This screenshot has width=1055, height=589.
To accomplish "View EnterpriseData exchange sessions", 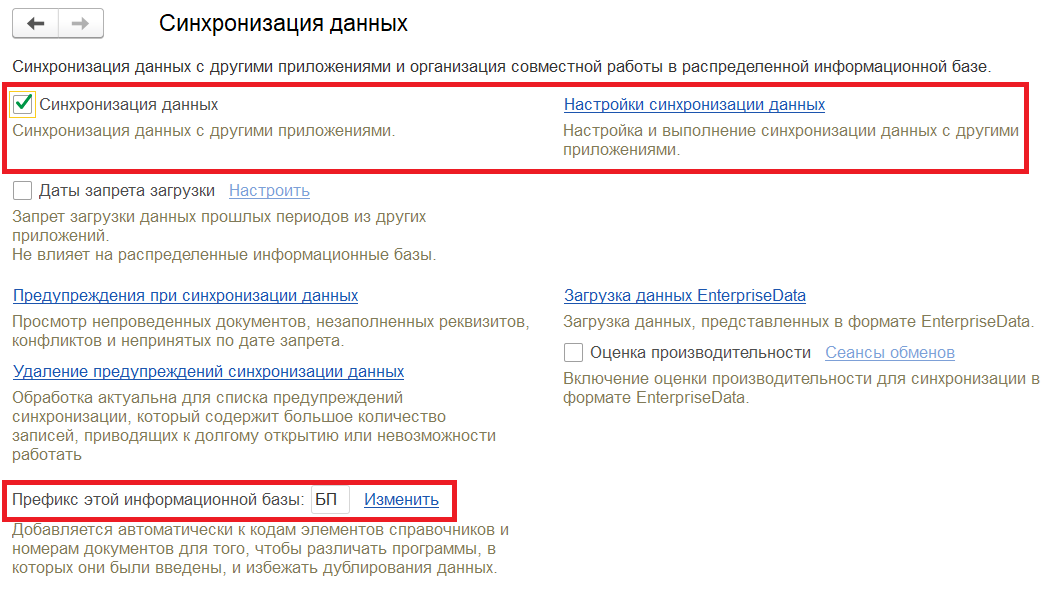I will point(889,352).
